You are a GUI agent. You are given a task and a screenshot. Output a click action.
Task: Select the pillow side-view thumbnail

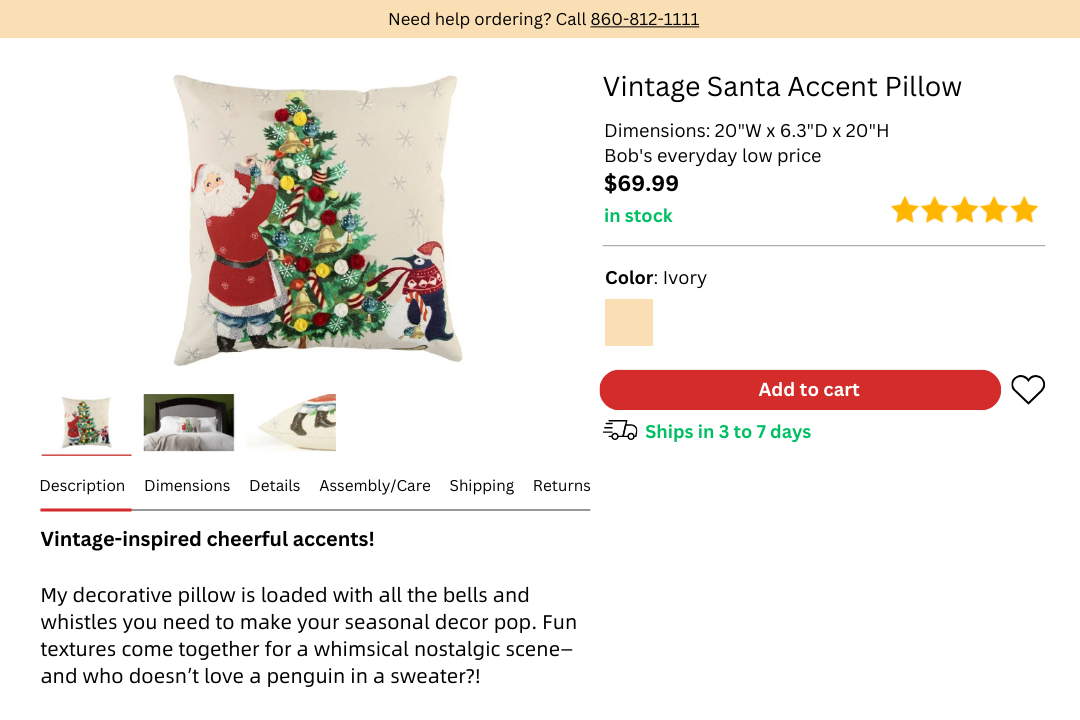291,422
